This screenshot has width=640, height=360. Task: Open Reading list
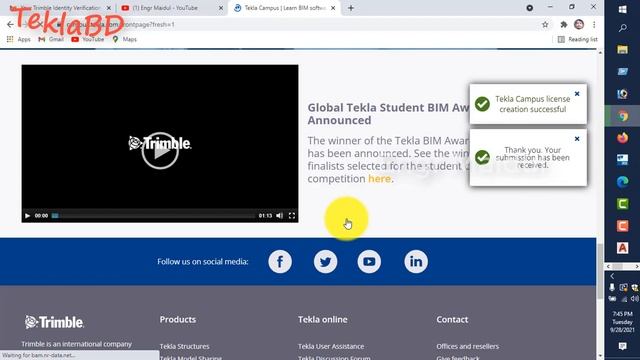pos(578,39)
